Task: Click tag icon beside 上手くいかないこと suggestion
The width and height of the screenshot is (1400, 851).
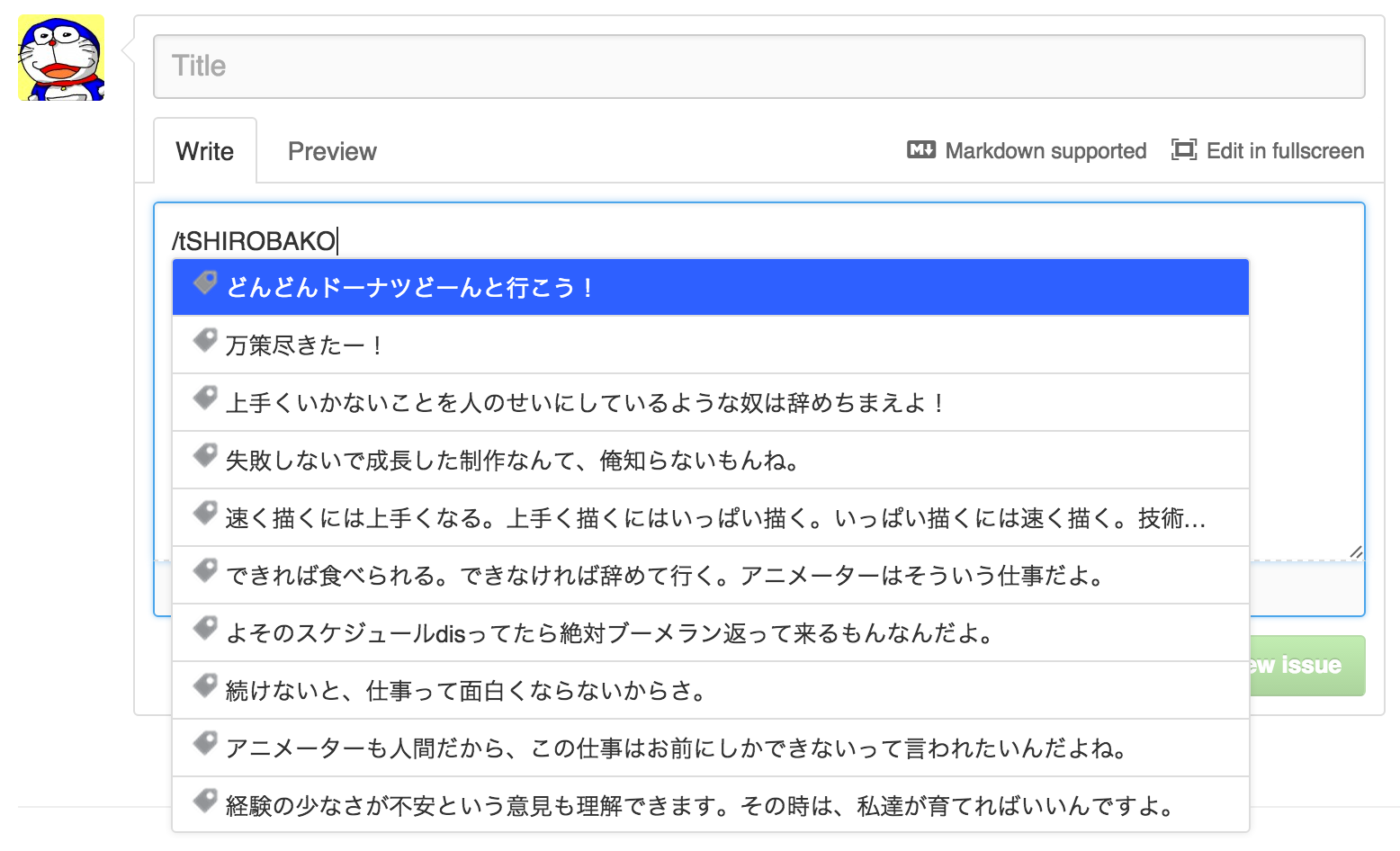Action: (205, 398)
